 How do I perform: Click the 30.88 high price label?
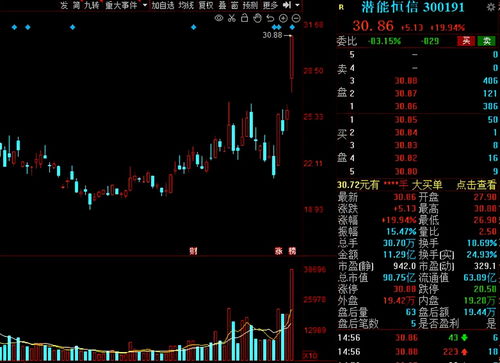[x=272, y=35]
